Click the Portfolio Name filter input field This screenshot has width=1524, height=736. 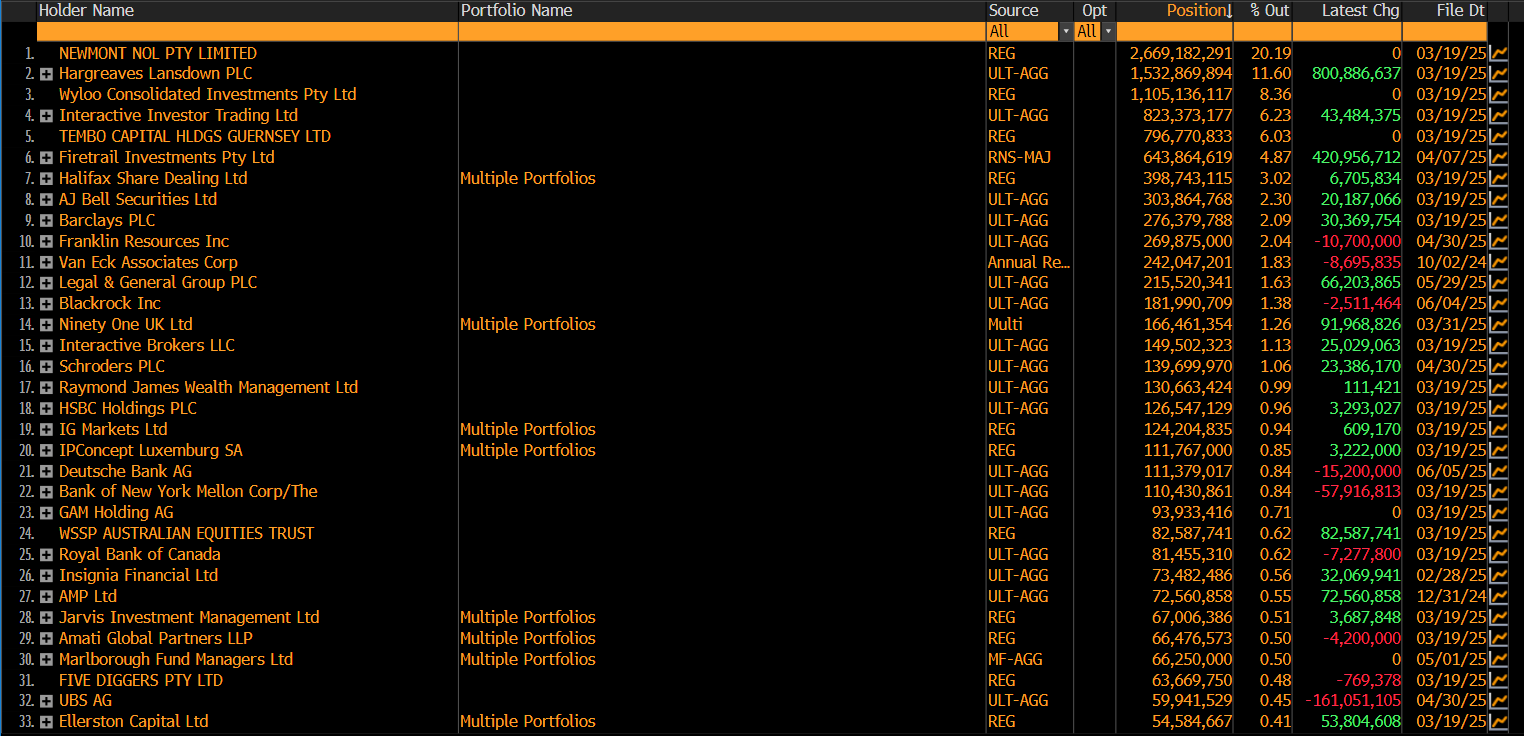tap(722, 32)
